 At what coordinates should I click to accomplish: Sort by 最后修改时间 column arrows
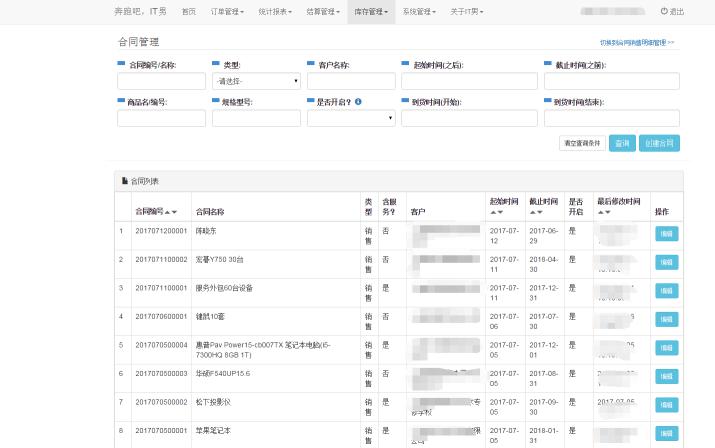(x=606, y=212)
